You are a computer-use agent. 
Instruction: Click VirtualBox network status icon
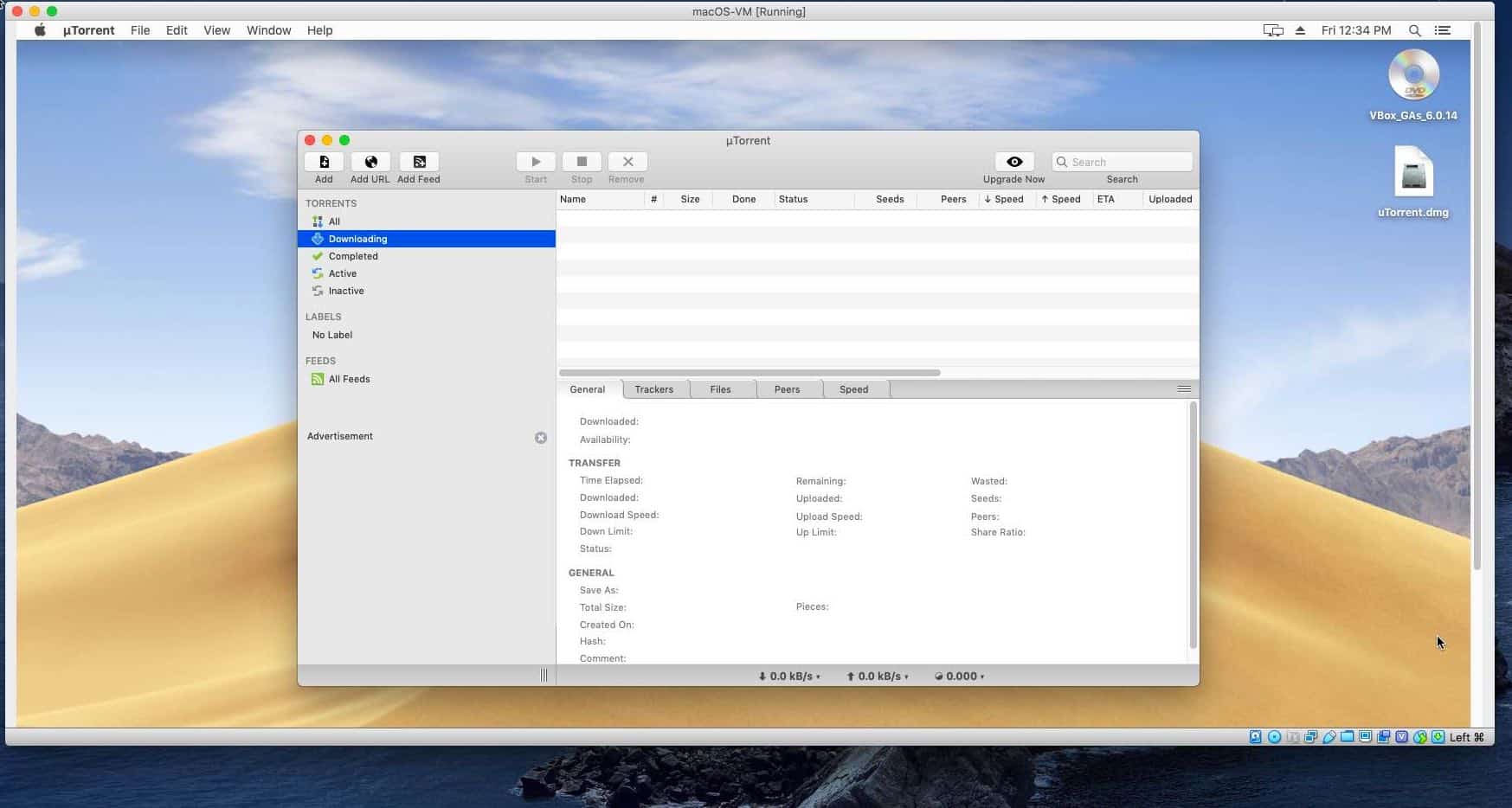[x=1310, y=737]
